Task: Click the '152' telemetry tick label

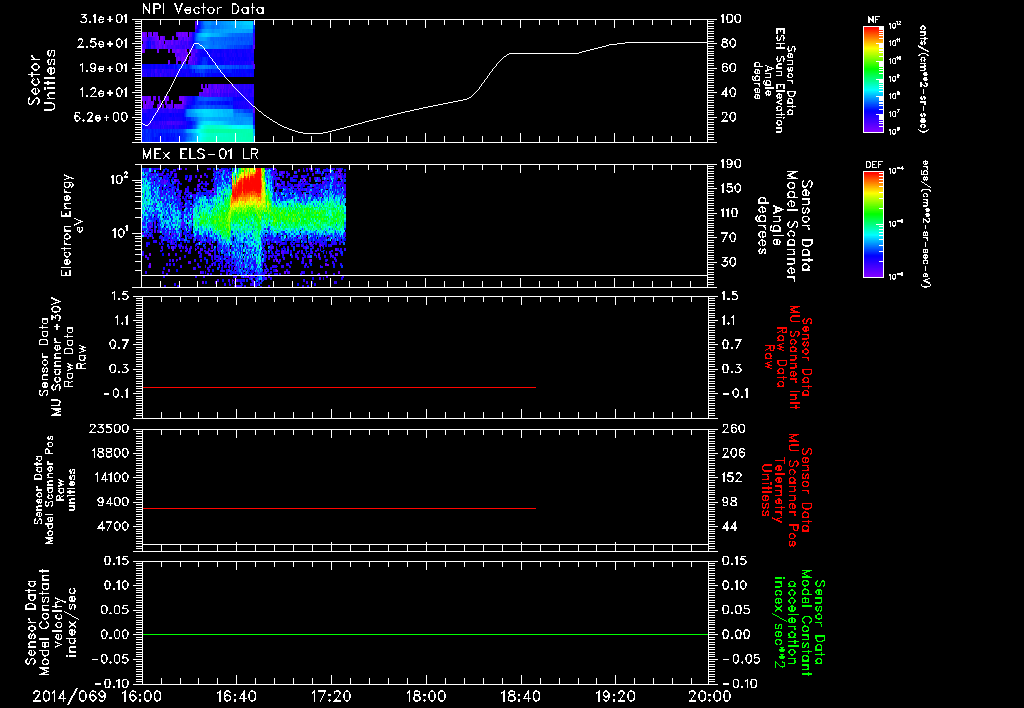Action: (731, 477)
